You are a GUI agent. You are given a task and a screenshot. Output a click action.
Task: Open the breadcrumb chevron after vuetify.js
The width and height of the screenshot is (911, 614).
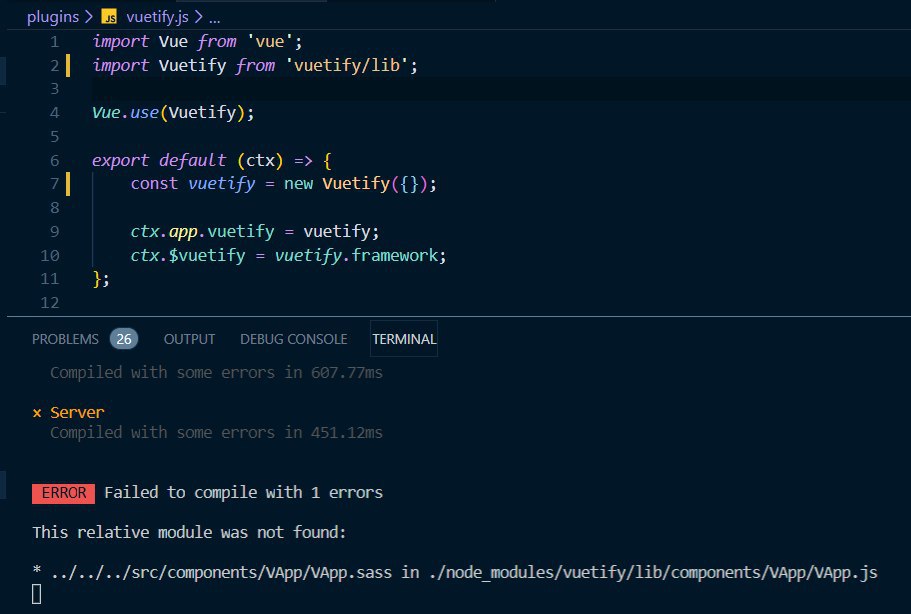199,17
